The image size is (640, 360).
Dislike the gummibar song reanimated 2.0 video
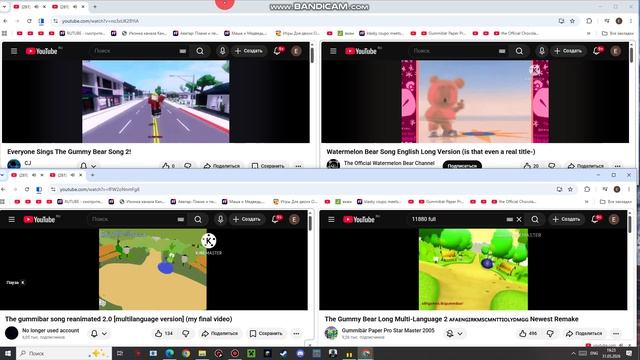[186, 333]
